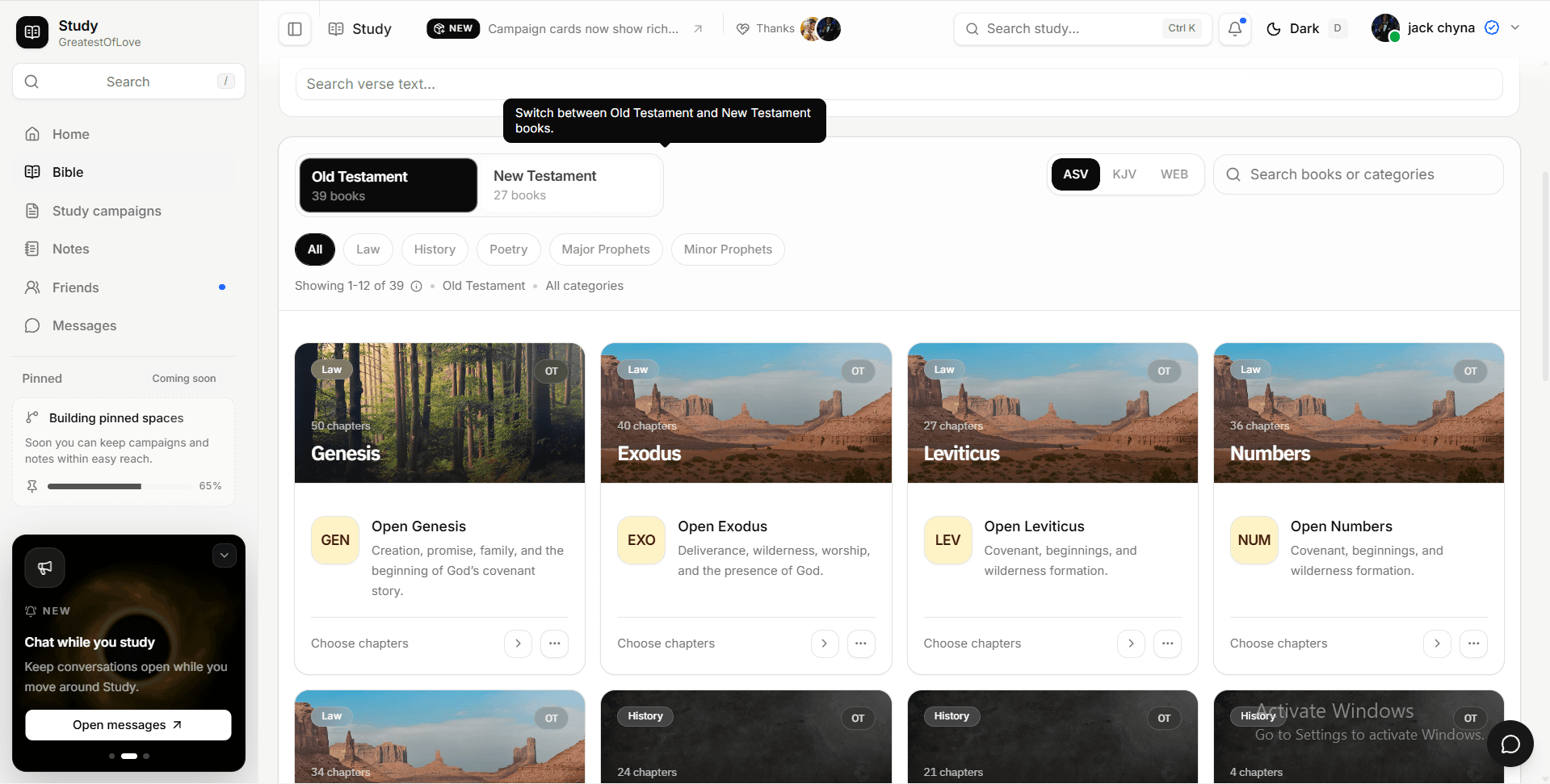Viewport: 1550px width, 784px height.
Task: Click the megaphone icon in the promo card
Action: [x=45, y=568]
